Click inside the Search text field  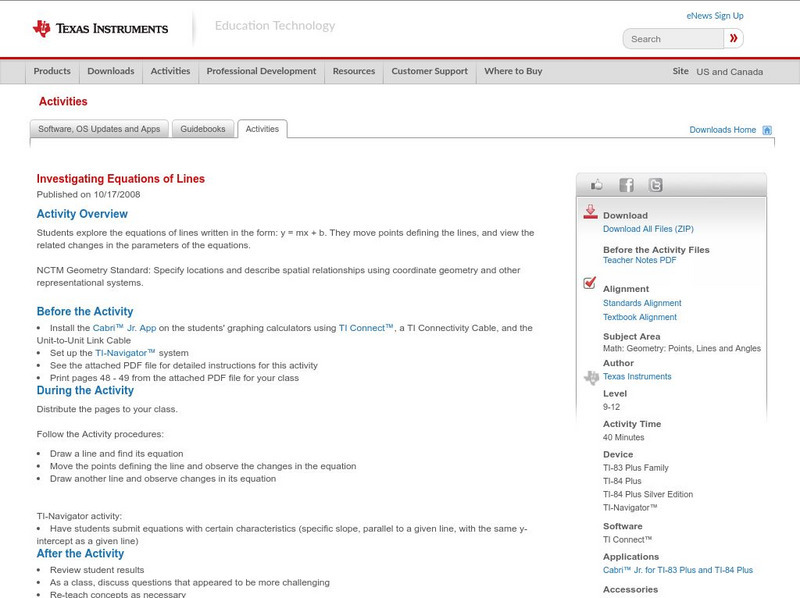click(673, 39)
